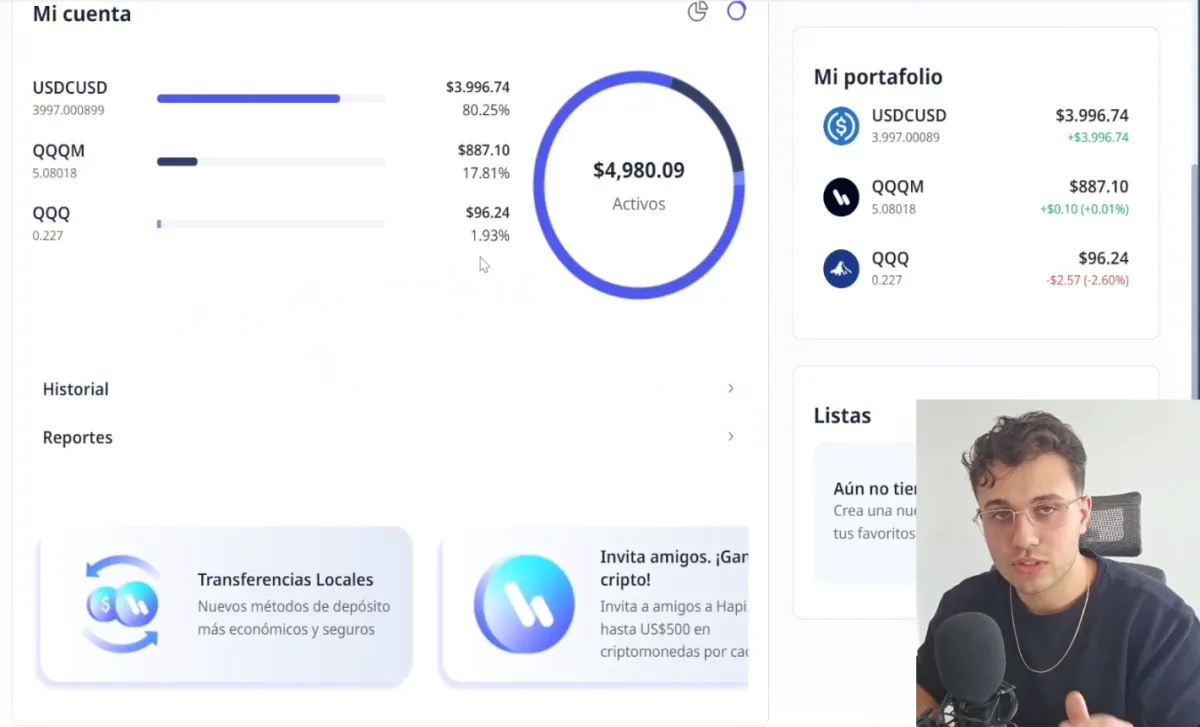Open USDCUSD row in Mi portafolio
The width and height of the screenshot is (1200, 727).
click(976, 126)
